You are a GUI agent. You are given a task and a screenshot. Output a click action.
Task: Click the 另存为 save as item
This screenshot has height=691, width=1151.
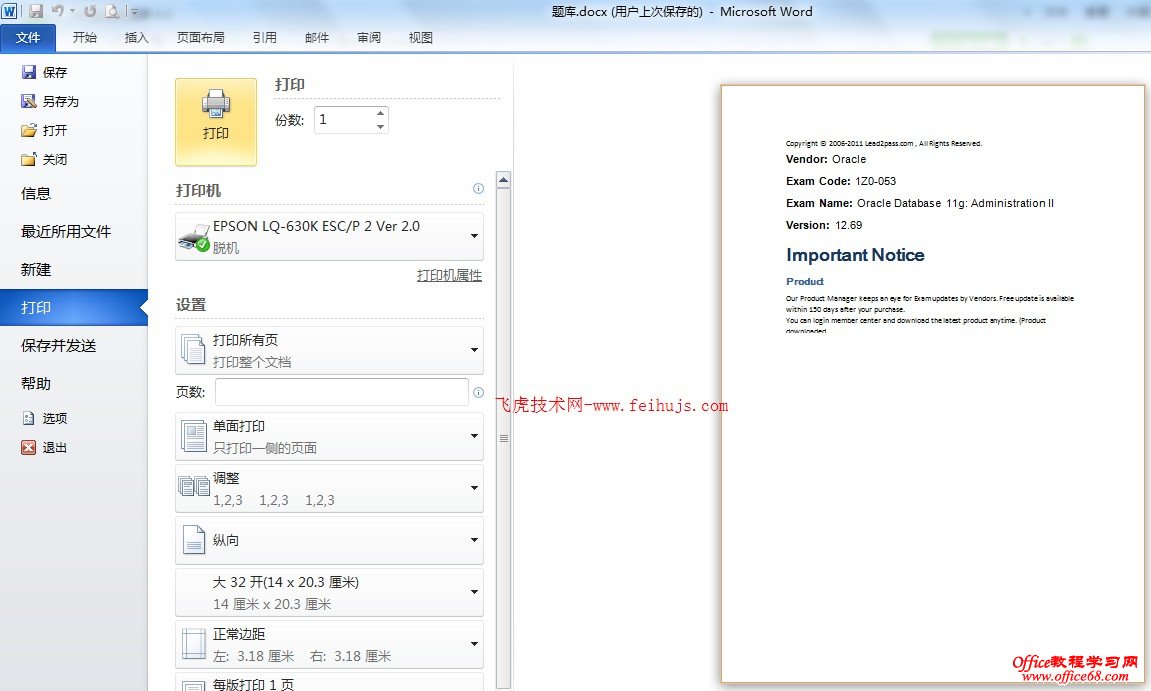click(x=50, y=101)
